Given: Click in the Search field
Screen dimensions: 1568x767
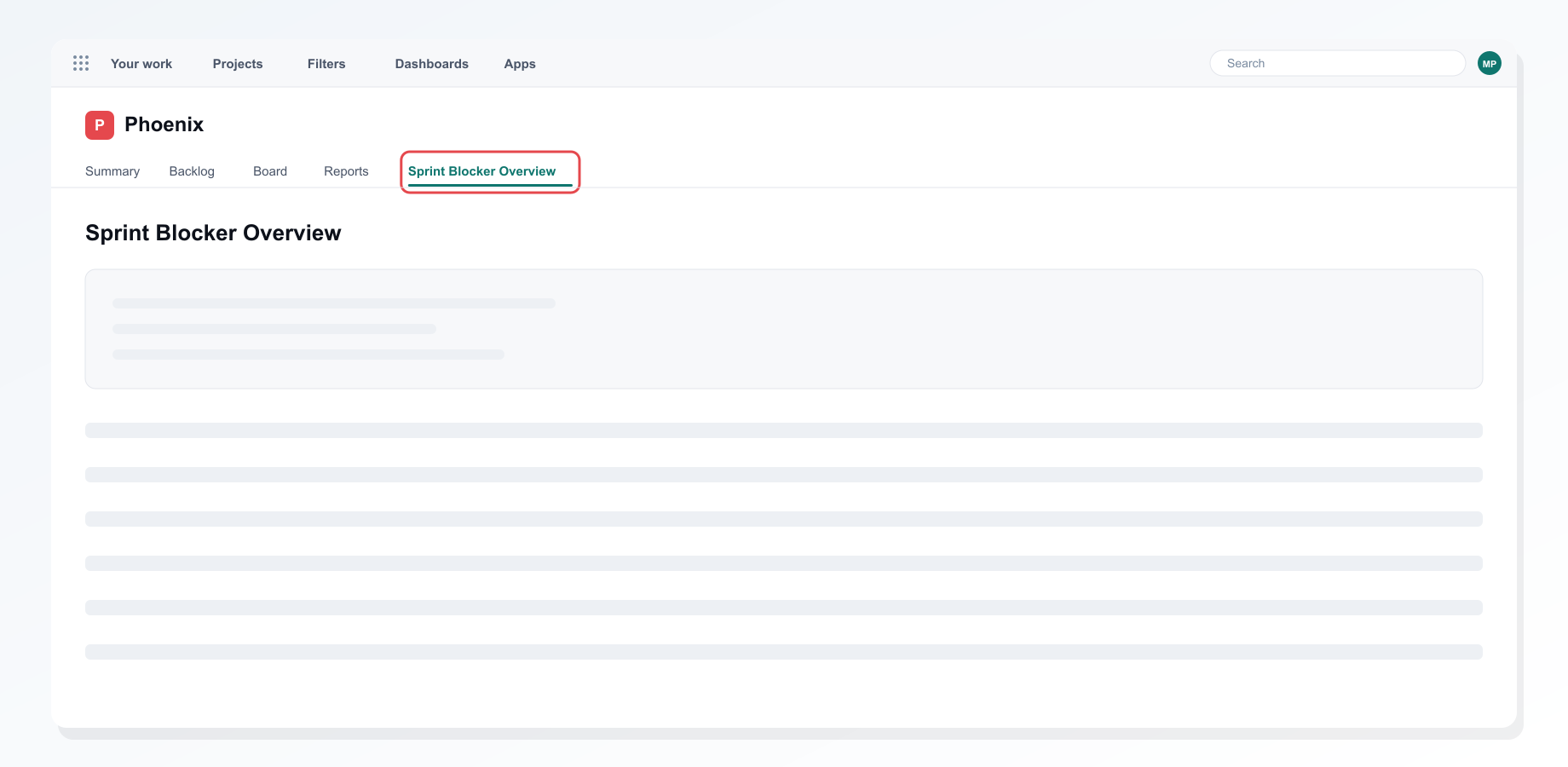Looking at the screenshot, I should (1338, 63).
